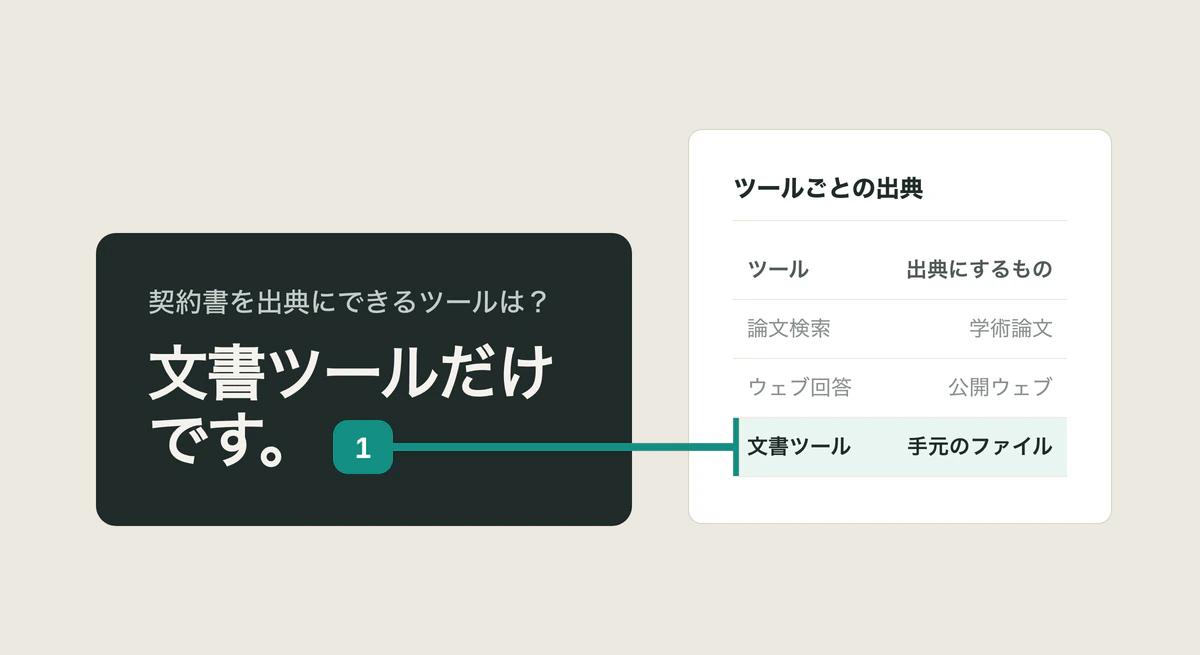Select the 'ウェブ回答' table cell

[799, 387]
